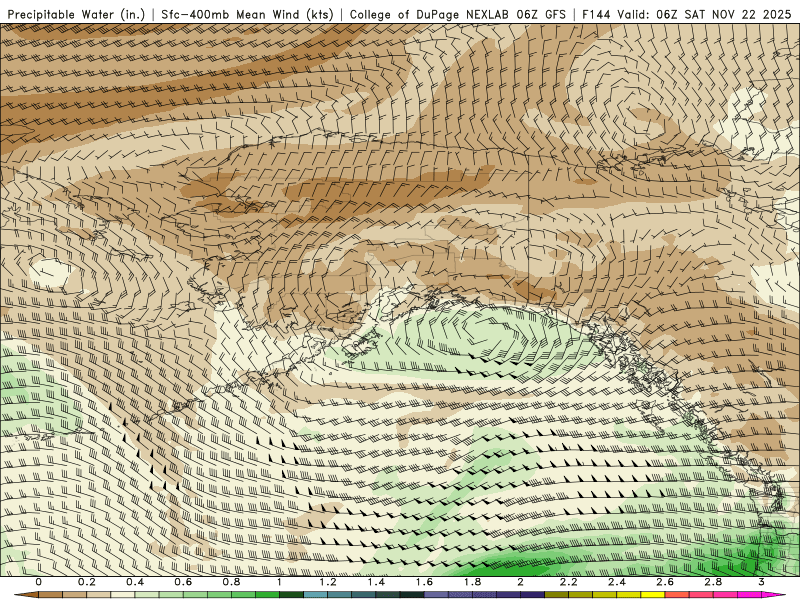The height and width of the screenshot is (600, 800).
Task: Click the '0.6' color scale label
Action: pyautogui.click(x=183, y=582)
